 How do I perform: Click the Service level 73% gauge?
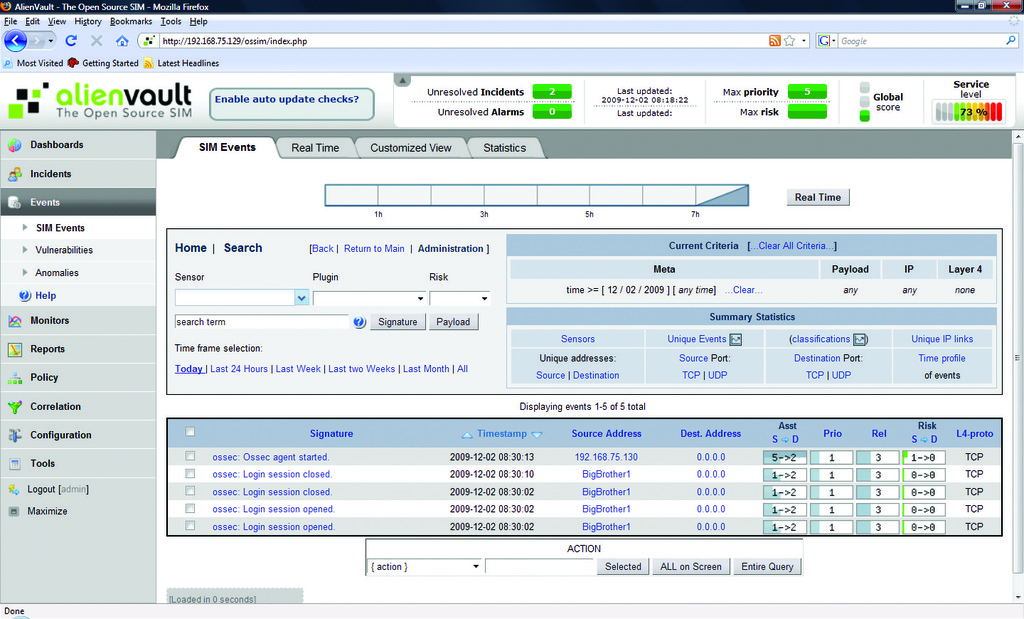[x=968, y=111]
